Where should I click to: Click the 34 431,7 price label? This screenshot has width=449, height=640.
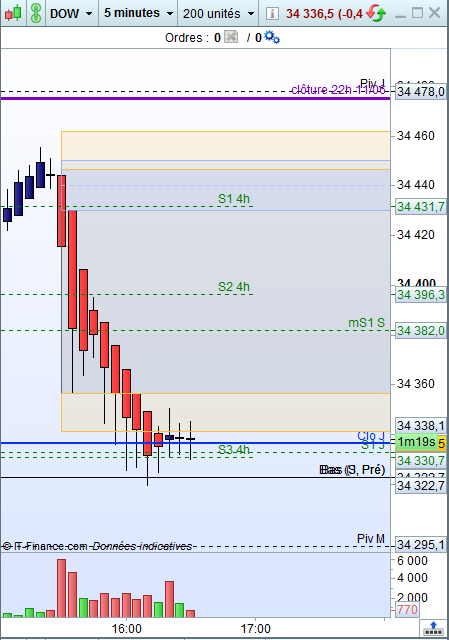coord(421,207)
